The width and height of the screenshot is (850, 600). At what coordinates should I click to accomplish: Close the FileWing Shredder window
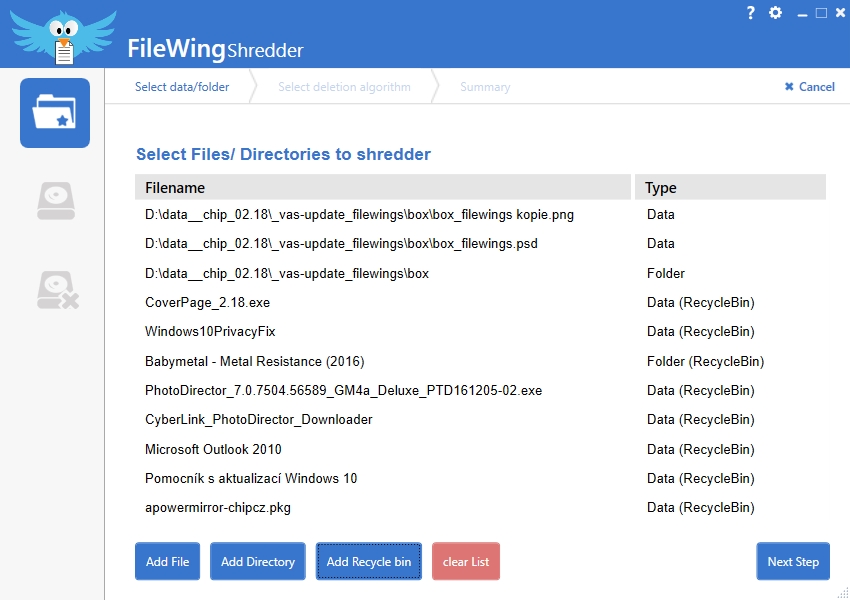click(x=840, y=13)
